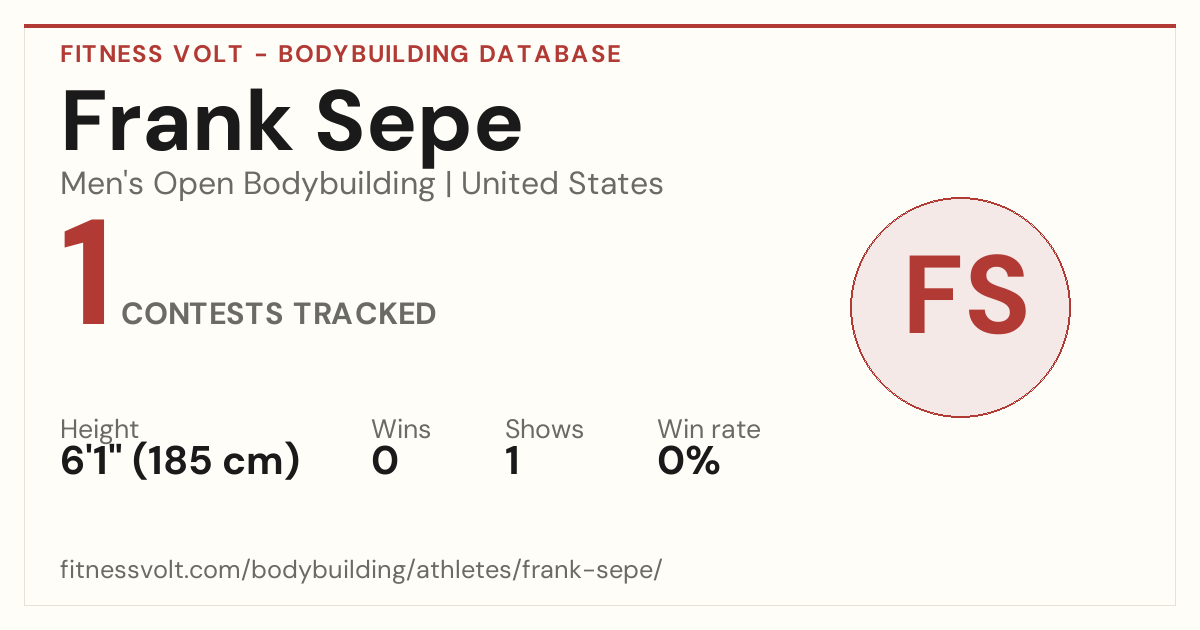The image size is (1200, 630).
Task: Click the Wins stat label
Action: (401, 430)
